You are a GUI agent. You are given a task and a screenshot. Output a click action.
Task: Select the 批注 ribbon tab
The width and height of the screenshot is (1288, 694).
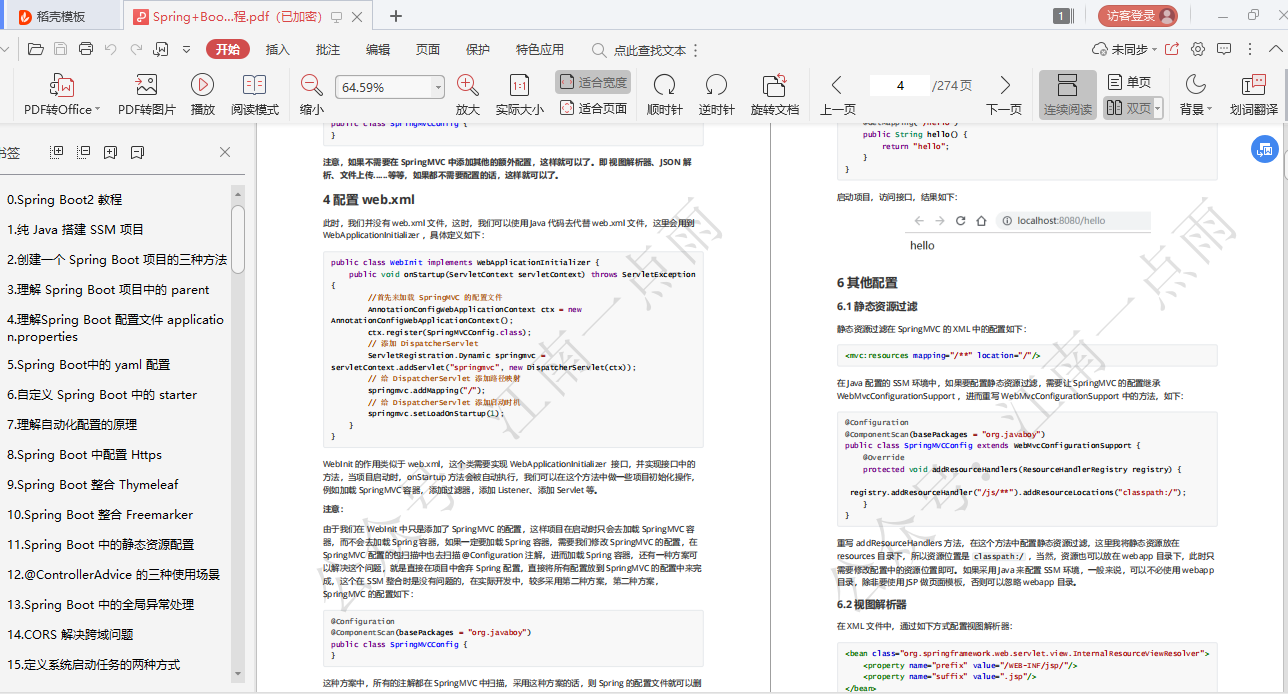[x=327, y=50]
